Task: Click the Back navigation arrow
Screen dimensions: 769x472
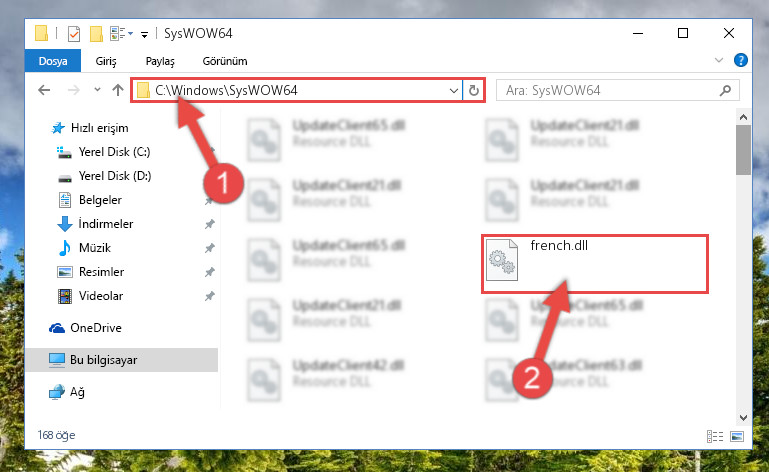Action: pos(44,90)
